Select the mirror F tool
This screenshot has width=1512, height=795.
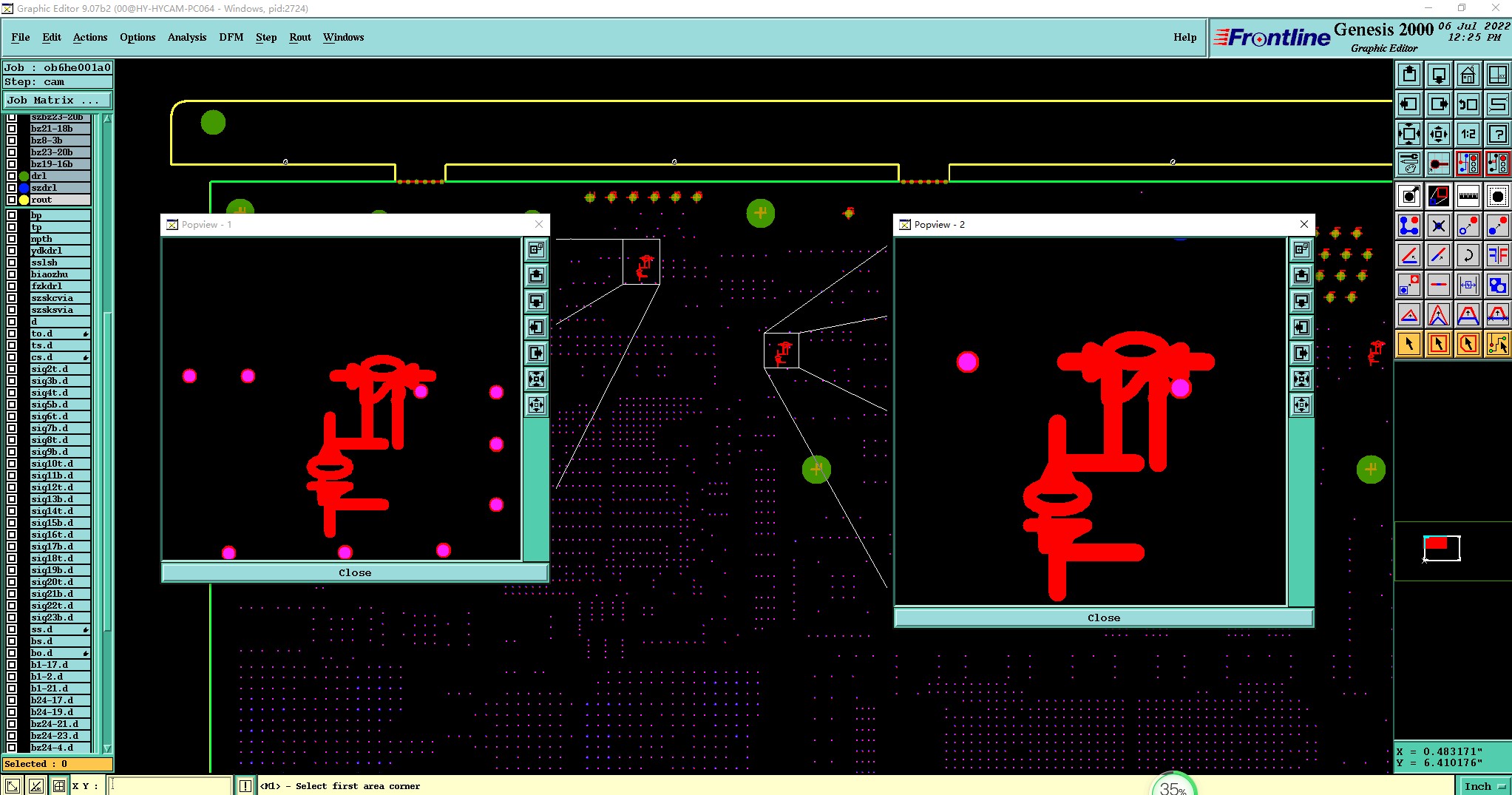[x=1498, y=255]
